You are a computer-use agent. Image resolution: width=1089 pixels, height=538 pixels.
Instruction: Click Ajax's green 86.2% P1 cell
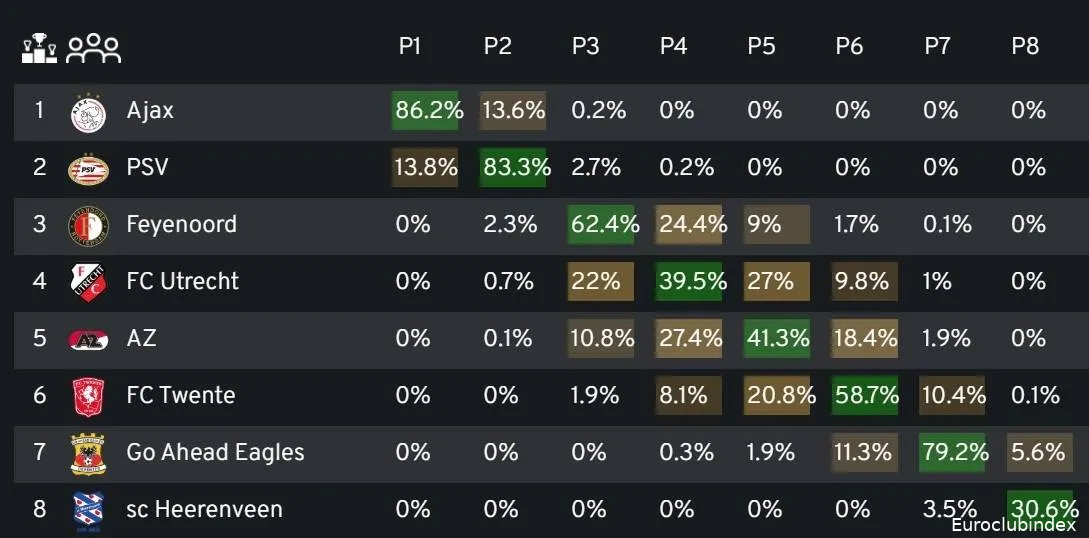pos(428,111)
